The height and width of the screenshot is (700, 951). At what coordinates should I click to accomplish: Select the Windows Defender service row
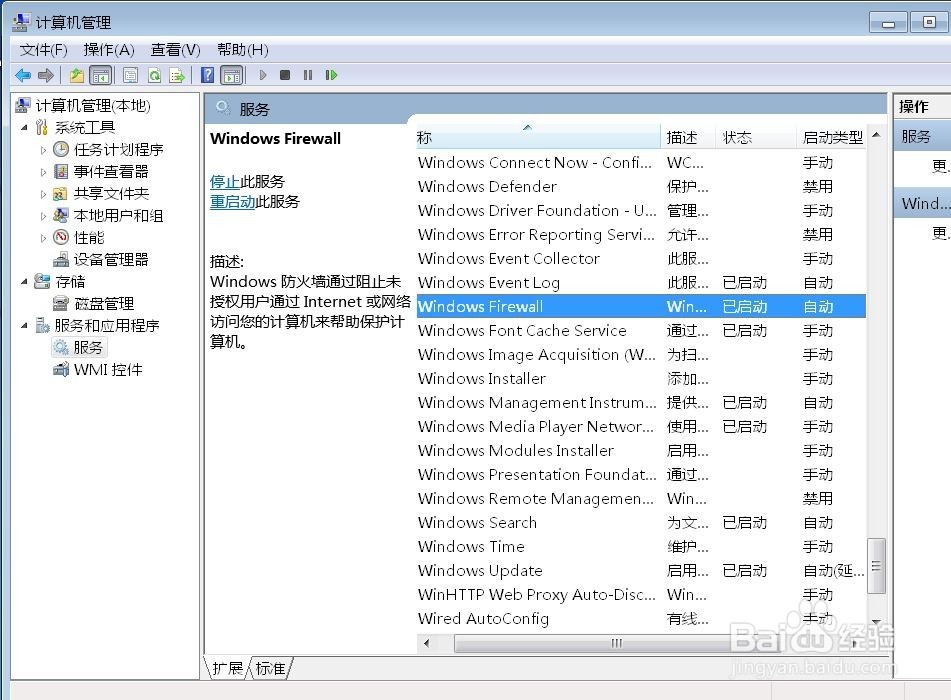[641, 187]
